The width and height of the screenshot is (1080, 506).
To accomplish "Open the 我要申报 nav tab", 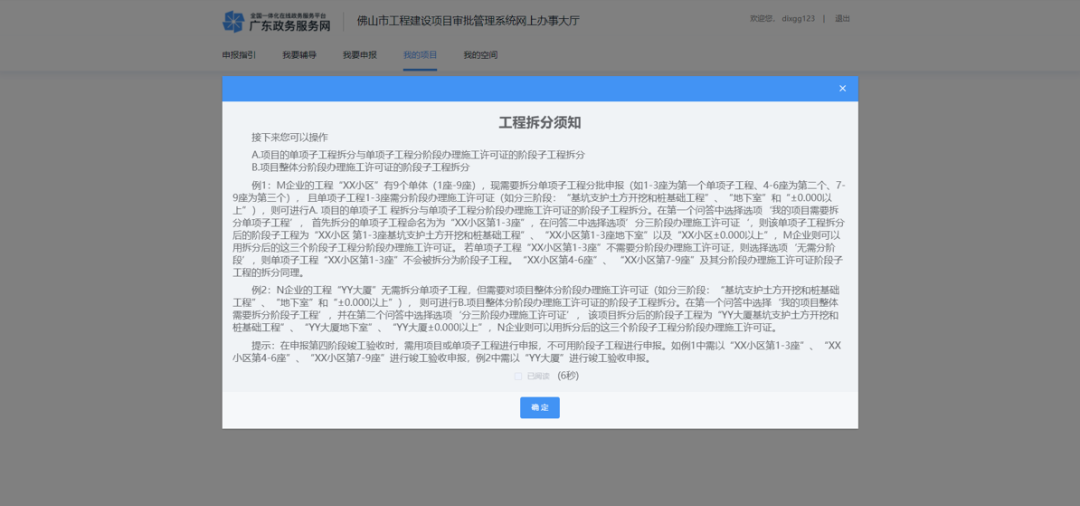I will tap(360, 55).
